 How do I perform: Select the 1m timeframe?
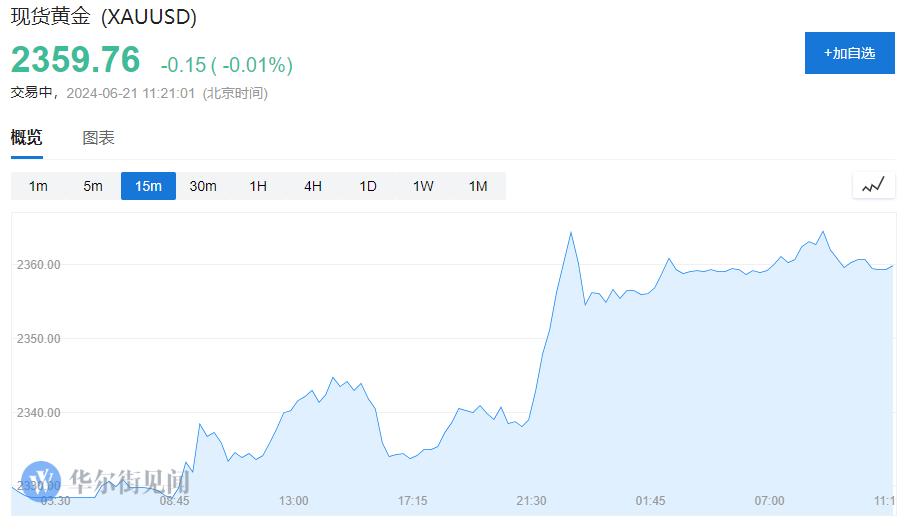click(38, 186)
